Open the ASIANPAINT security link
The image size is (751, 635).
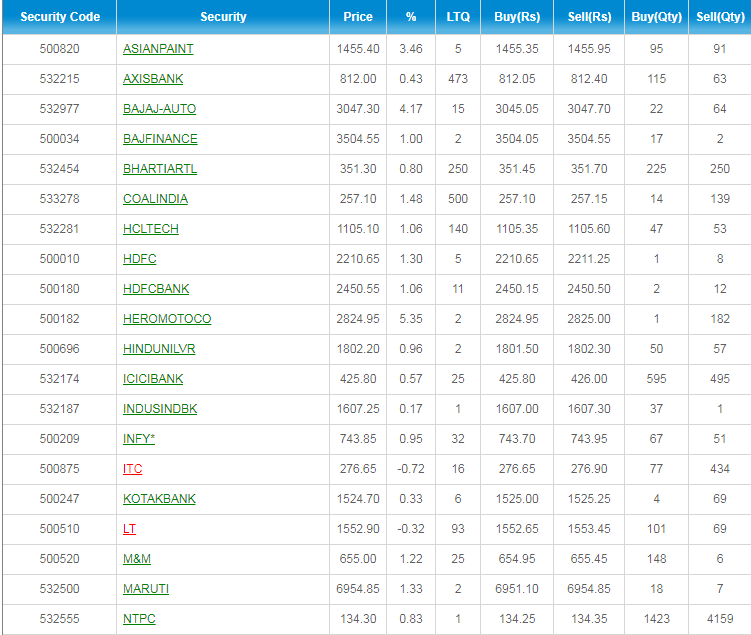coord(158,49)
